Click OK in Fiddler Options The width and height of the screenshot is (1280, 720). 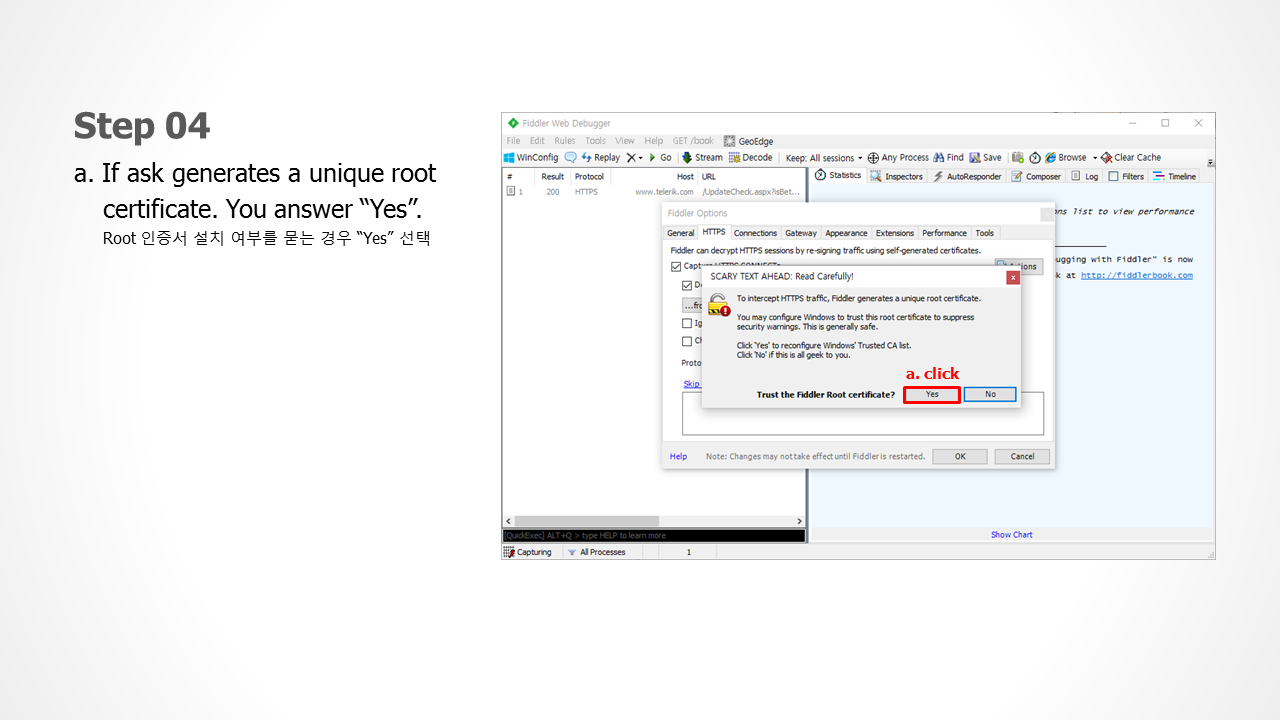[960, 456]
